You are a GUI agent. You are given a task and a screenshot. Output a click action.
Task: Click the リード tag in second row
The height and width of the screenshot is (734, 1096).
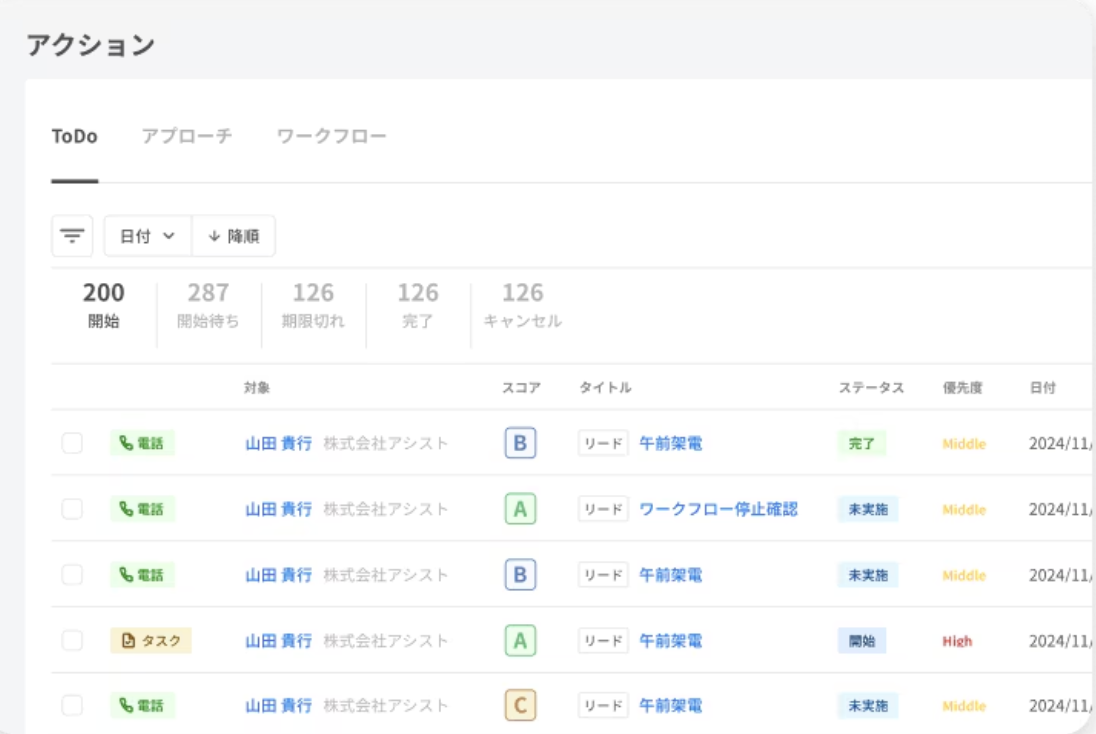[x=603, y=510]
